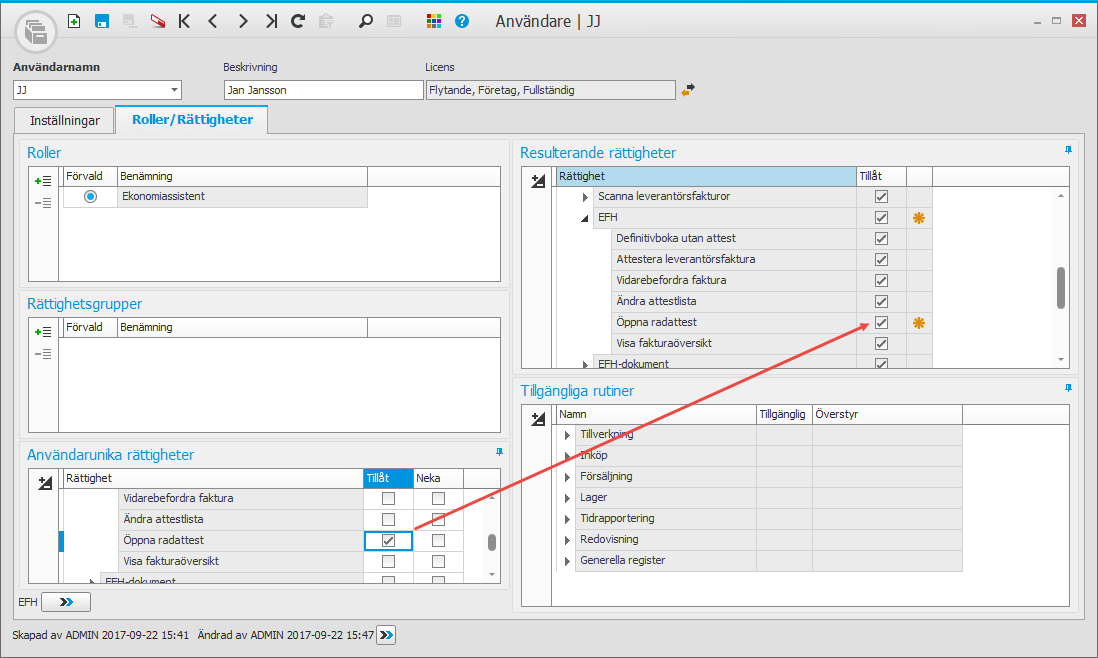
Task: Open the Användarnamn dropdown
Action: pos(175,90)
